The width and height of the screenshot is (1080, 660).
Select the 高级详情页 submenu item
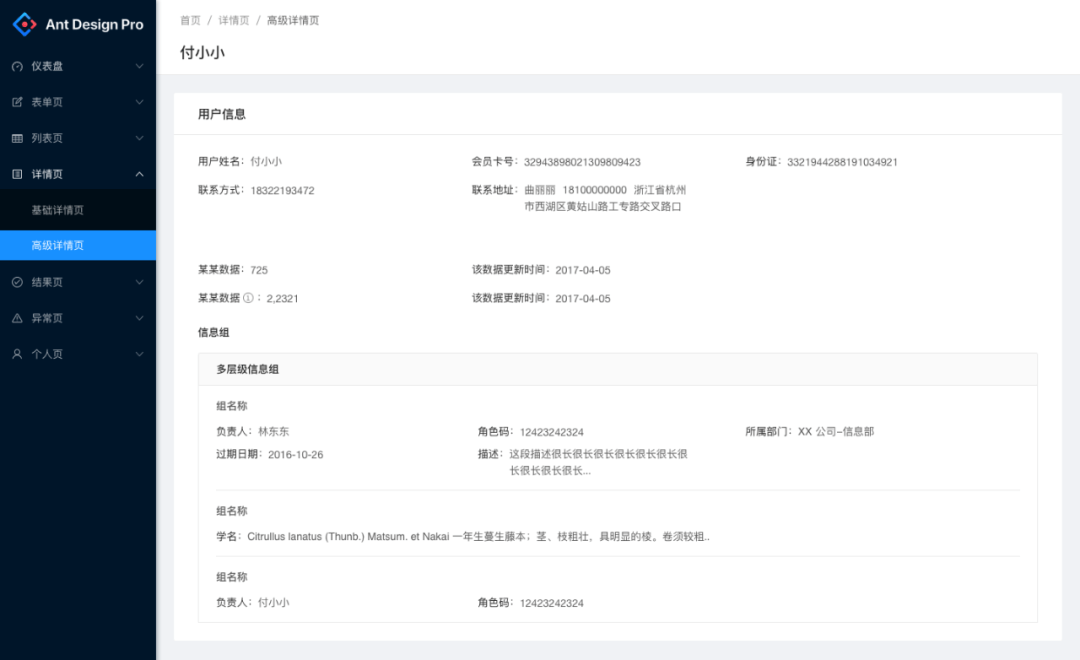pos(78,245)
